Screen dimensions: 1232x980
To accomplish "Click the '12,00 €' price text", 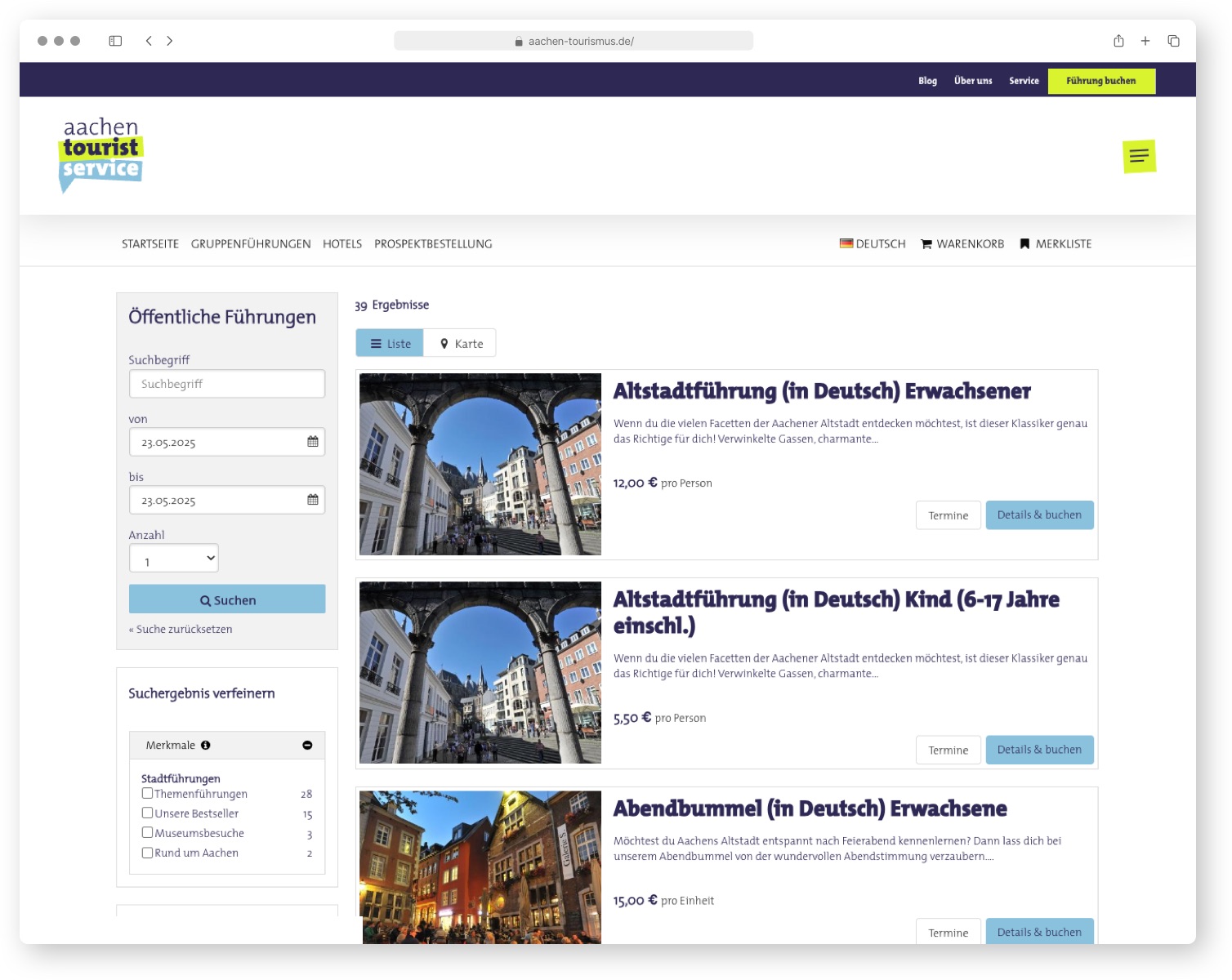I will [x=636, y=483].
